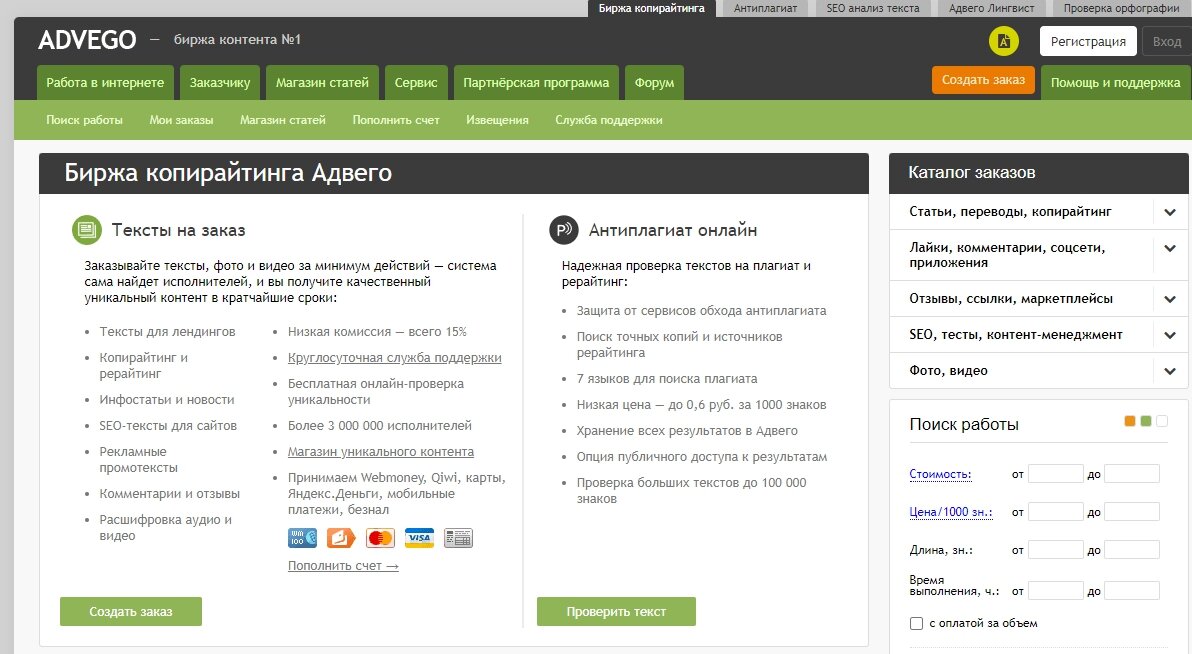The width and height of the screenshot is (1192, 654).
Task: Open the Заказчику menu
Action: click(220, 83)
